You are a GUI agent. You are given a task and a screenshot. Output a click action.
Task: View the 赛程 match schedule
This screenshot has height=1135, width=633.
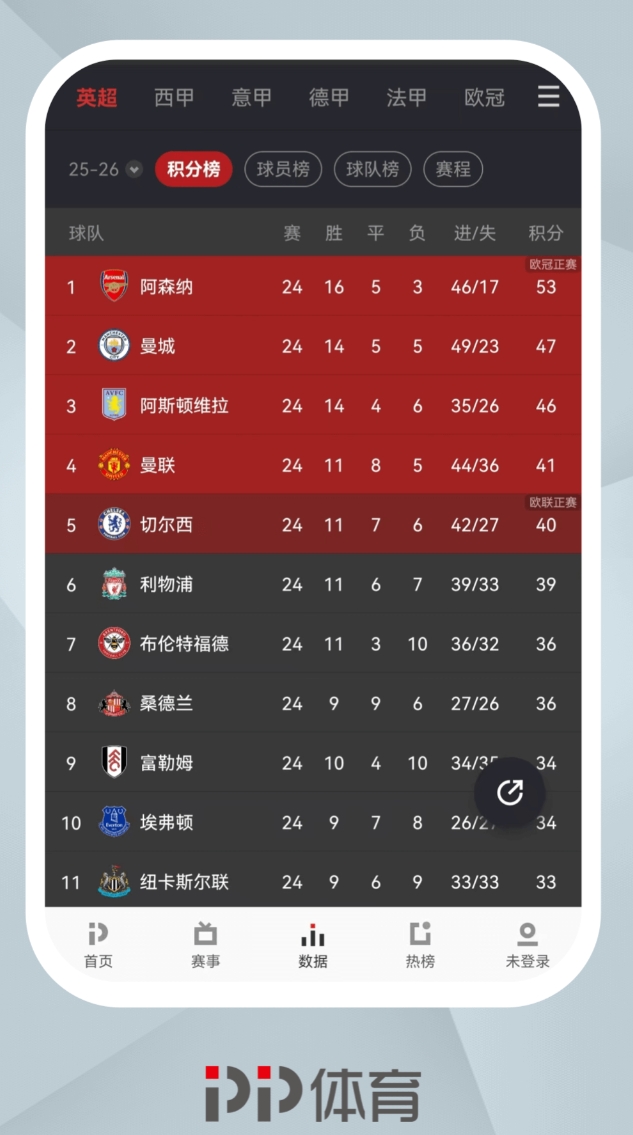tap(453, 169)
